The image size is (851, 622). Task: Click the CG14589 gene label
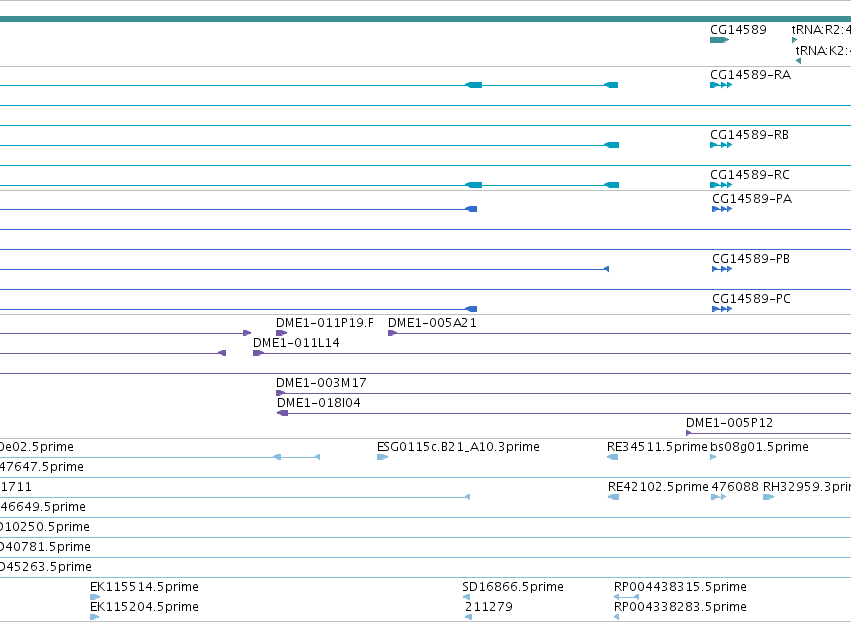[x=738, y=29]
